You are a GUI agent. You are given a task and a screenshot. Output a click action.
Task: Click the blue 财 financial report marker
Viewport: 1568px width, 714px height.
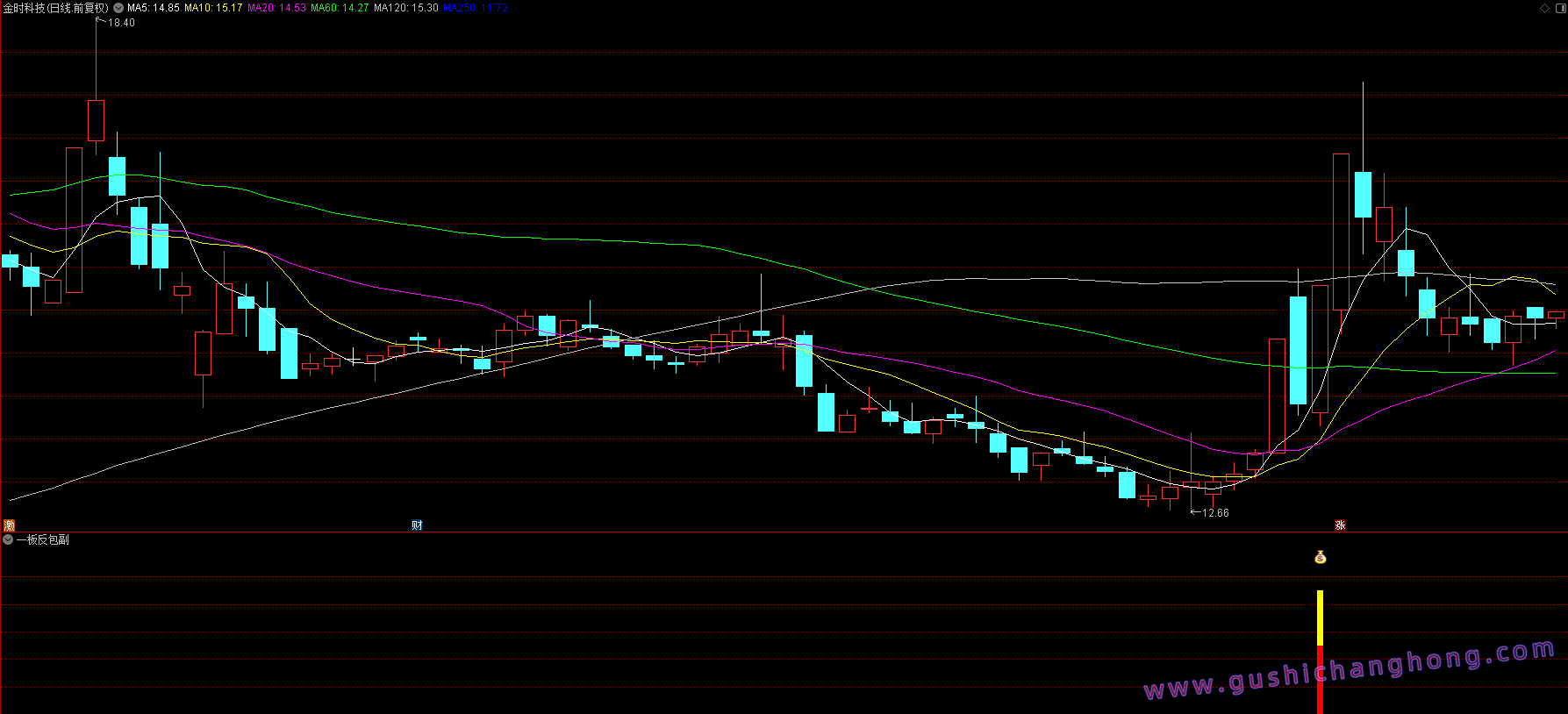tap(418, 525)
